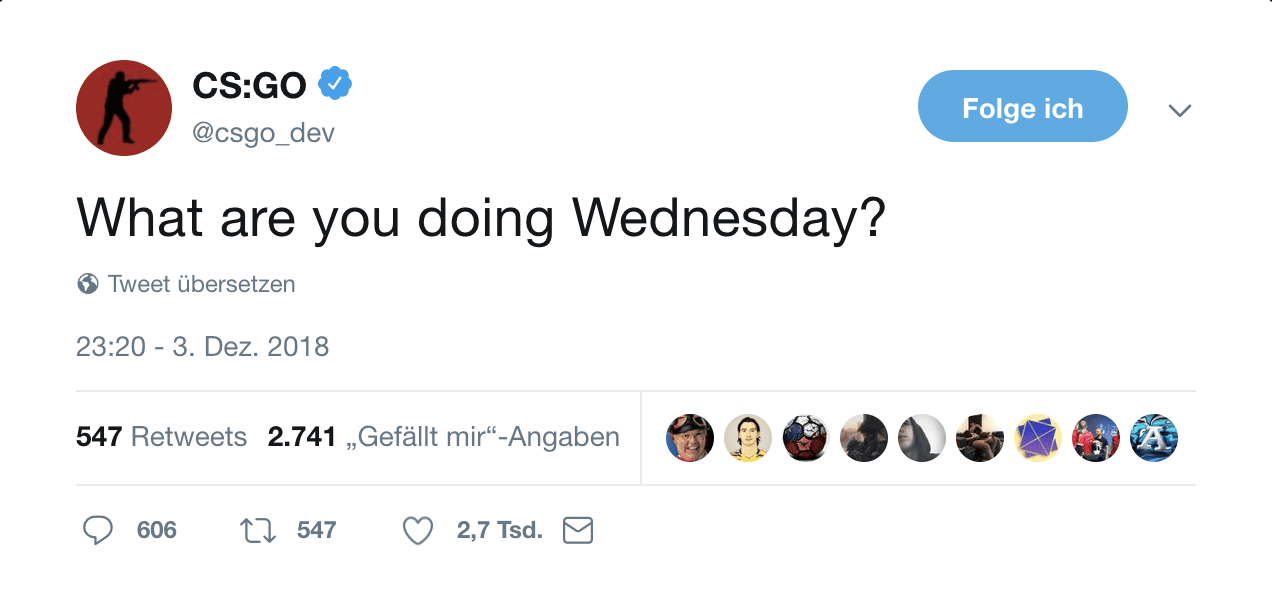Like the tweet with the heart icon

coord(417,530)
